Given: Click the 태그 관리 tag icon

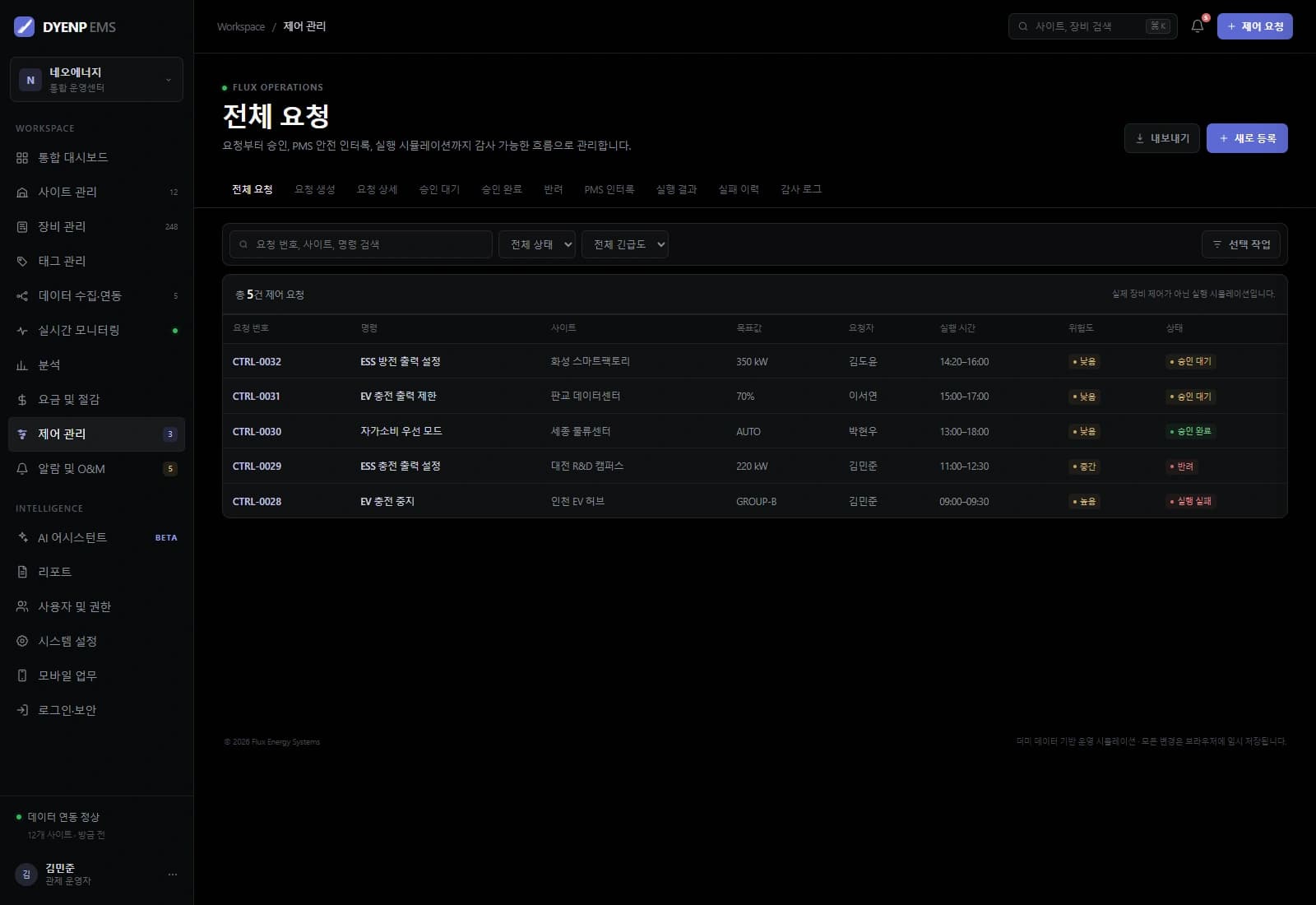Looking at the screenshot, I should click(x=22, y=261).
